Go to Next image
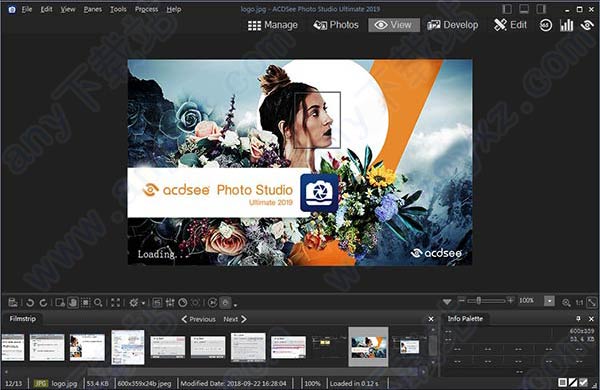The height and width of the screenshot is (390, 600). (x=235, y=319)
